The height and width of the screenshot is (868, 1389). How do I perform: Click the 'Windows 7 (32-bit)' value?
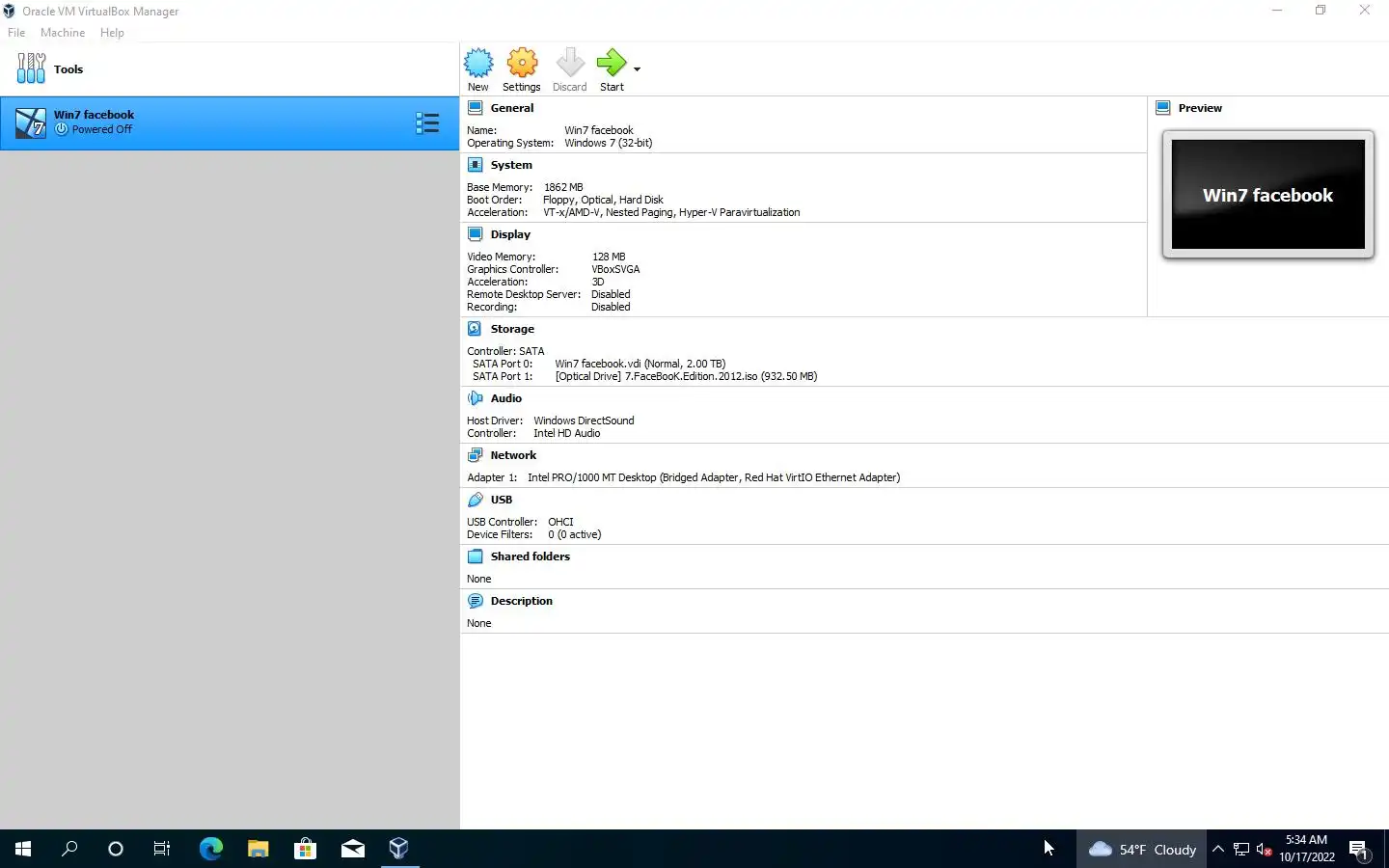pos(609,143)
